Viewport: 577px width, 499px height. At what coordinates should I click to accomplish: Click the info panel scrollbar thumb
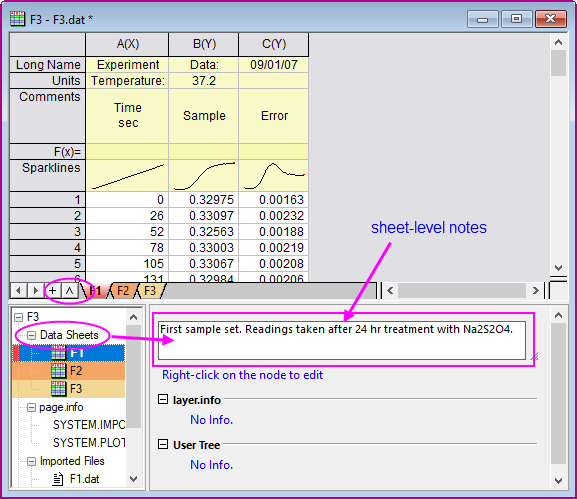pos(558,393)
